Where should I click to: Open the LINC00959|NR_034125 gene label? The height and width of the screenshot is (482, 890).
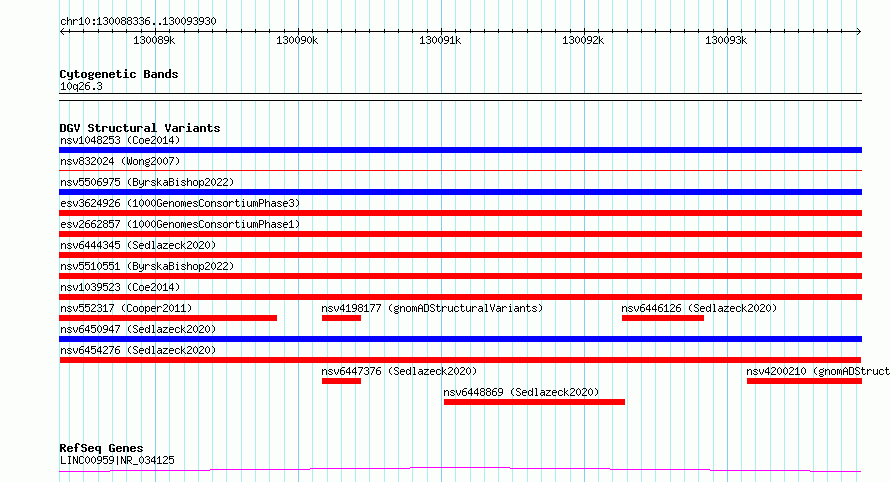point(117,460)
